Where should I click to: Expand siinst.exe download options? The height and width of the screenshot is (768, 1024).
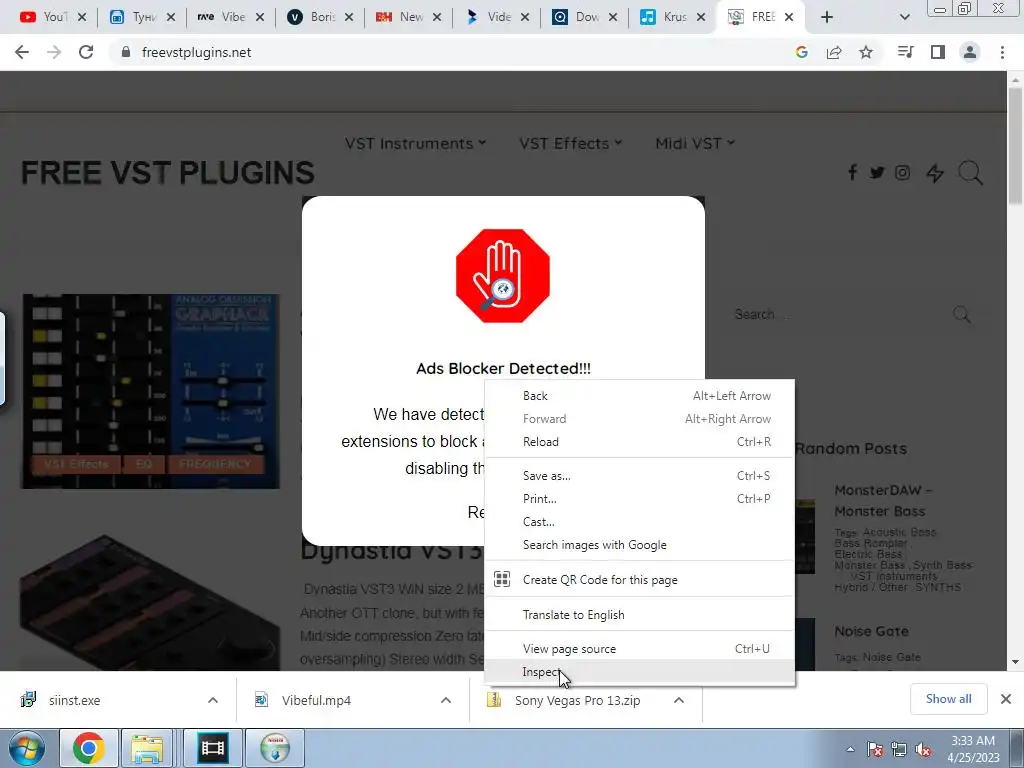tap(213, 700)
